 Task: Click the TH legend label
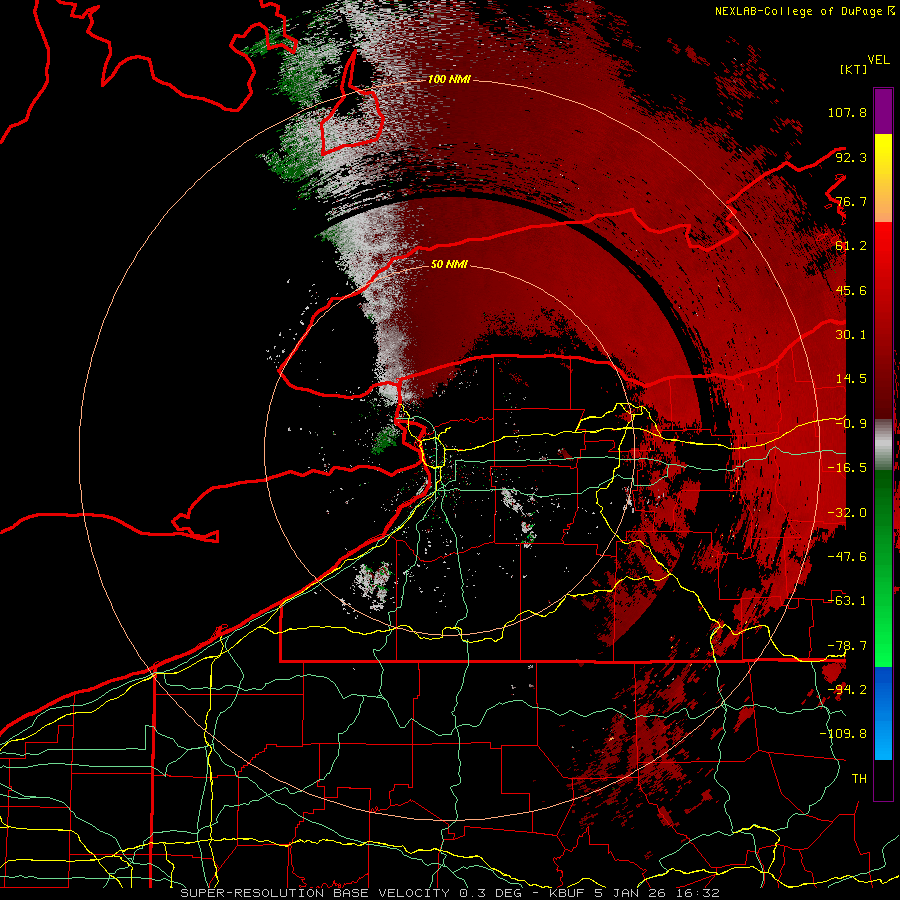(859, 779)
